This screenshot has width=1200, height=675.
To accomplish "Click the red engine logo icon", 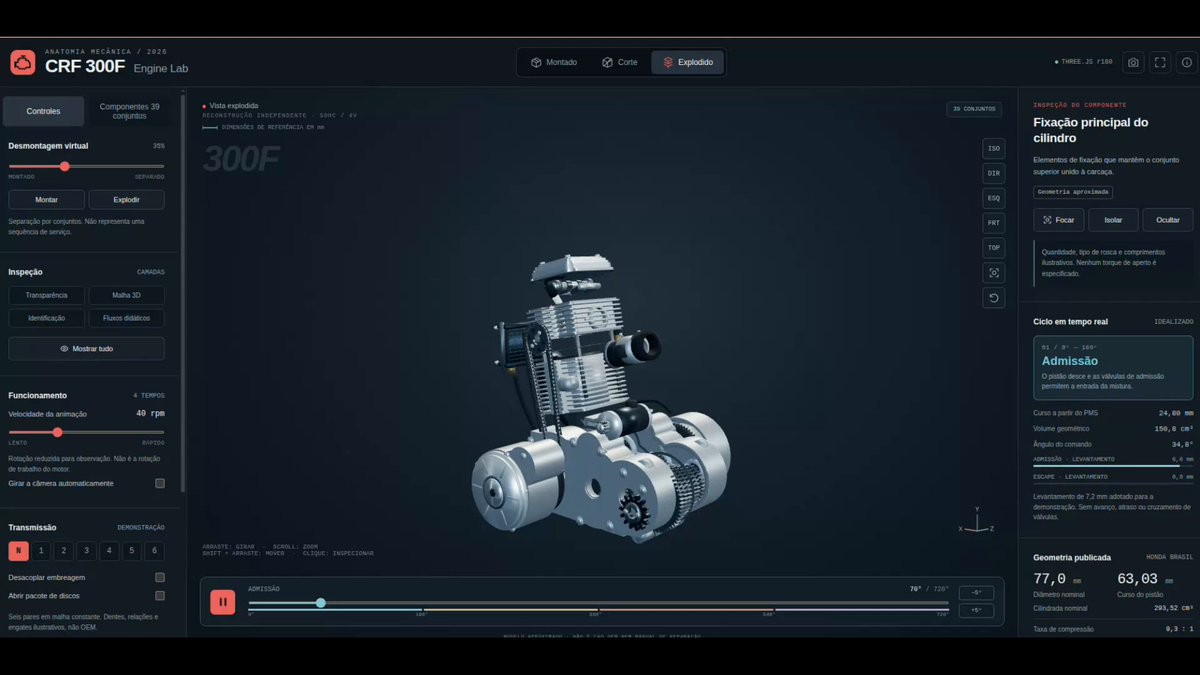I will (23, 62).
